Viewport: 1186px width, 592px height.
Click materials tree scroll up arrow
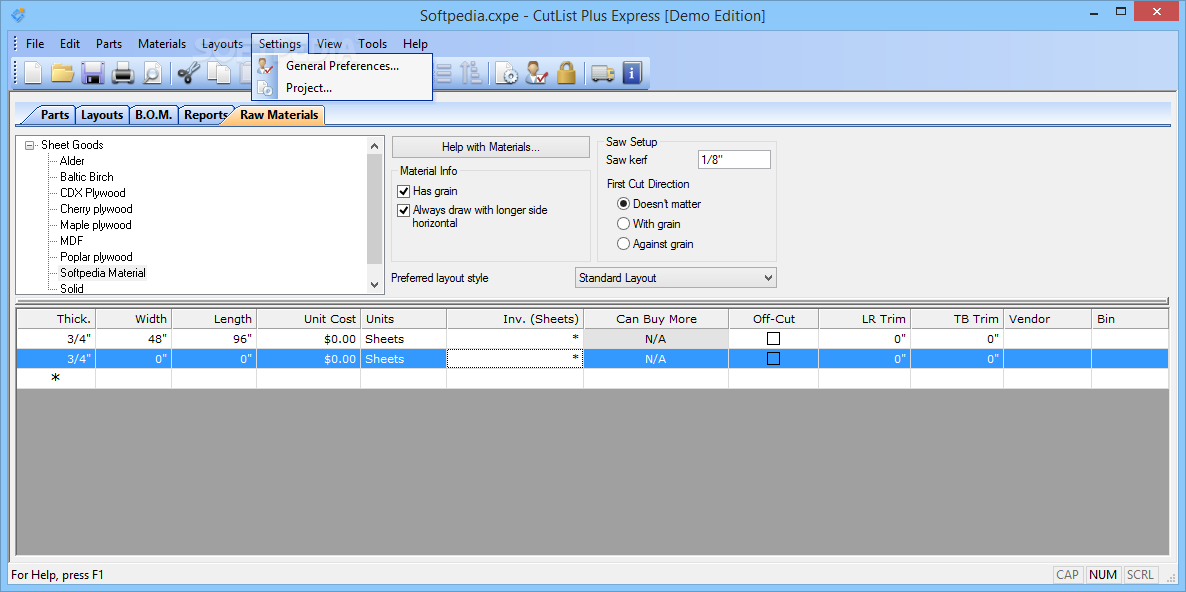click(374, 145)
